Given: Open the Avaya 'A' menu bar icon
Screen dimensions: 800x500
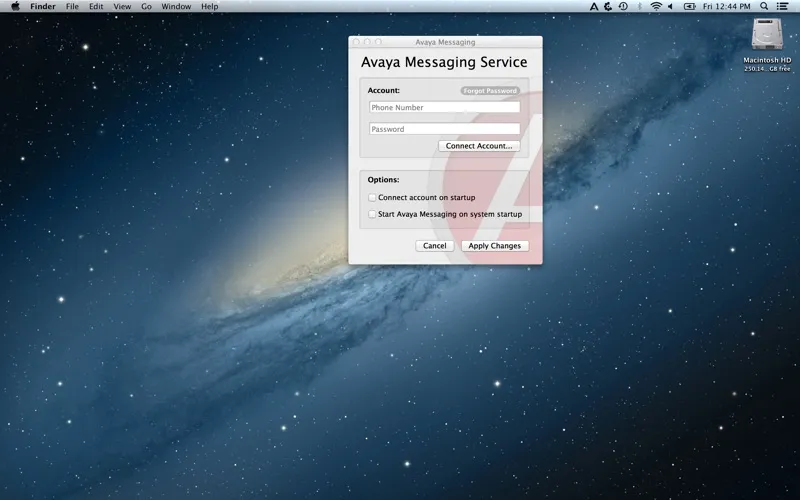Looking at the screenshot, I should 594,6.
